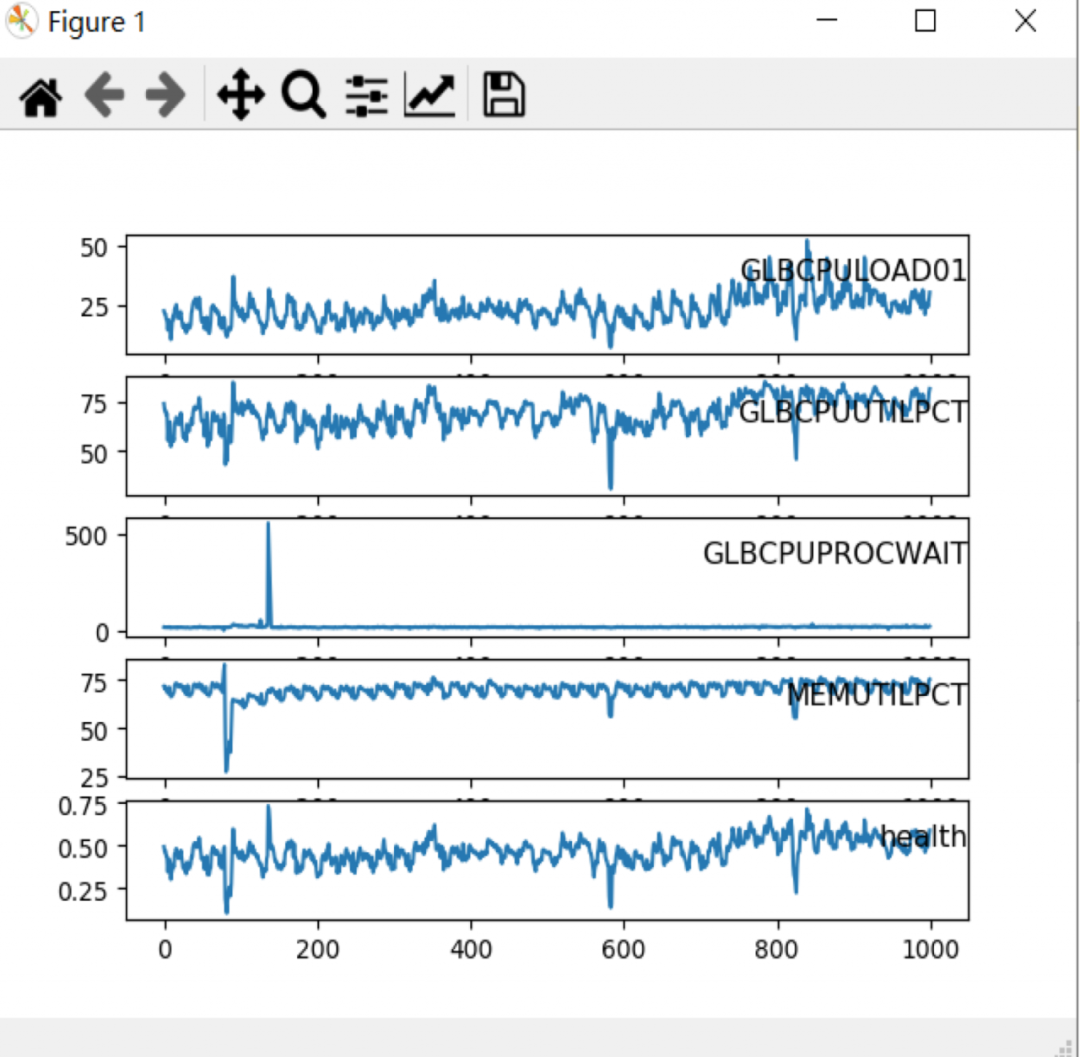Click the matplotlib icon in the title bar

[x=22, y=22]
